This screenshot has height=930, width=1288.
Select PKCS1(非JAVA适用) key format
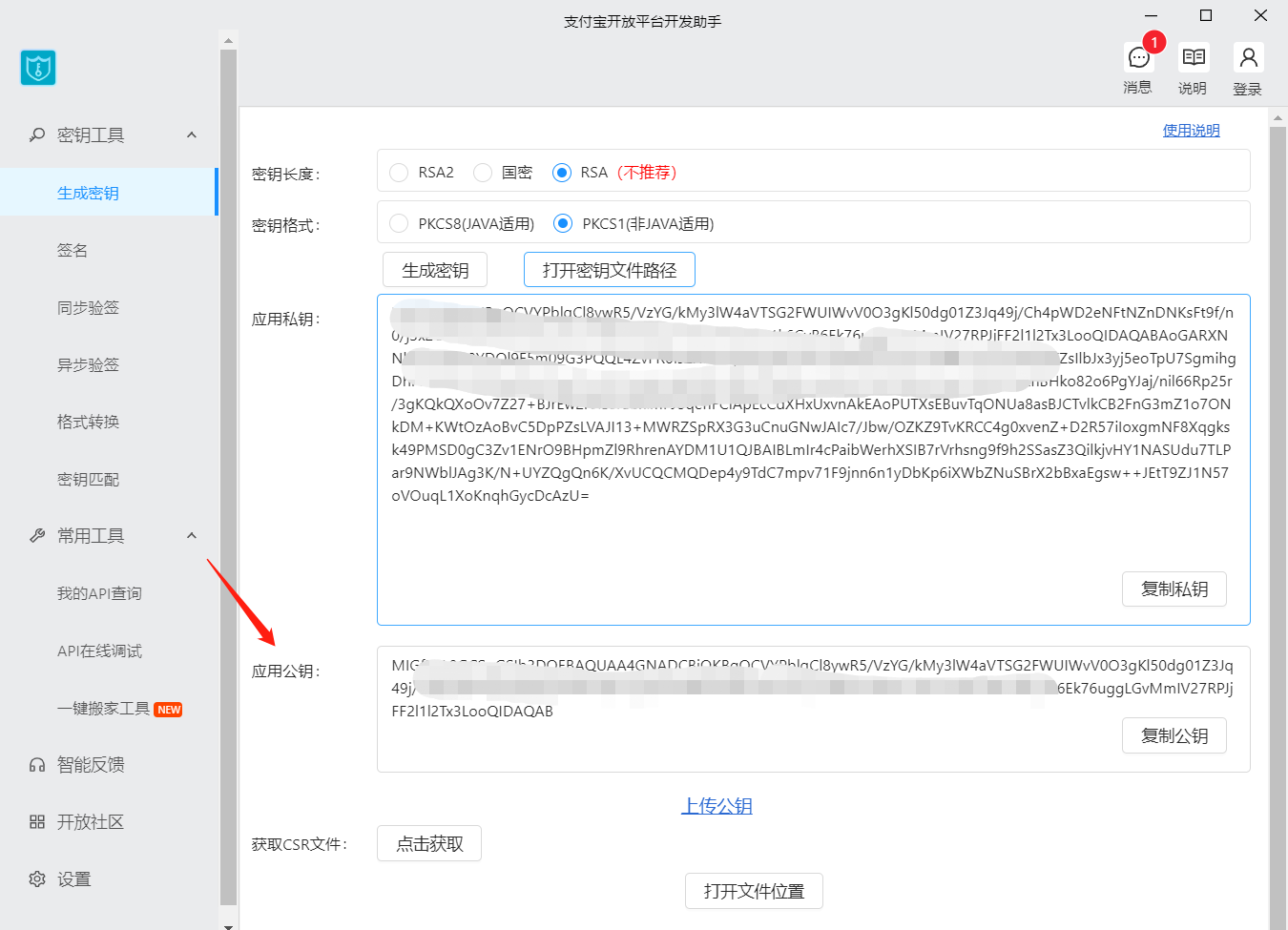coord(563,223)
